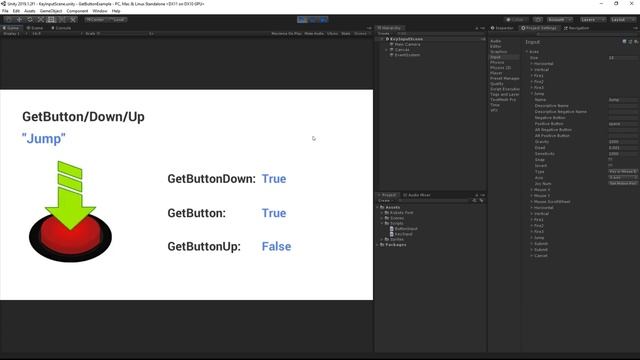Open the Window menu
Viewport: 640px width, 360px height.
(x=100, y=11)
